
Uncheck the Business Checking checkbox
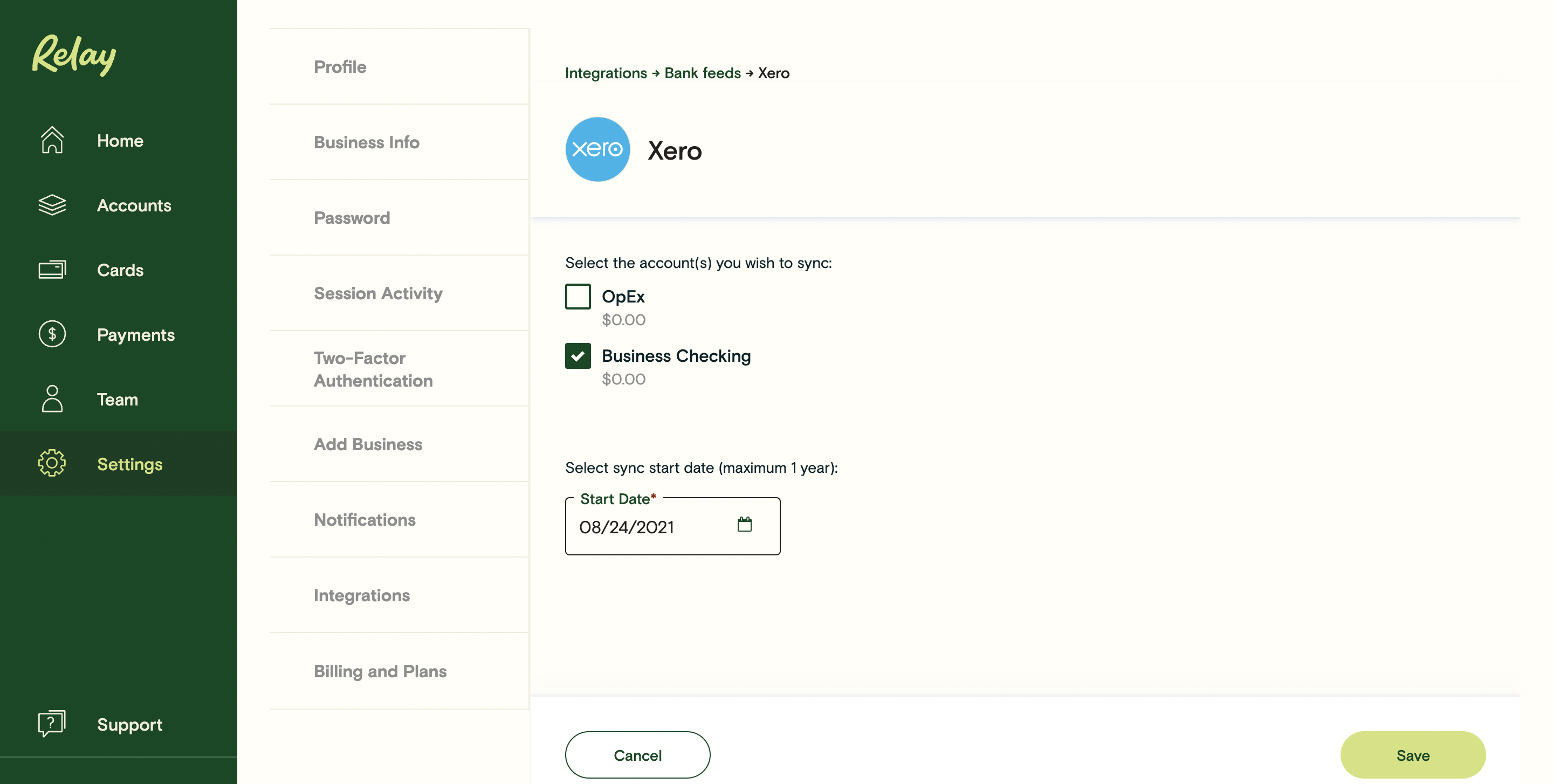point(578,355)
